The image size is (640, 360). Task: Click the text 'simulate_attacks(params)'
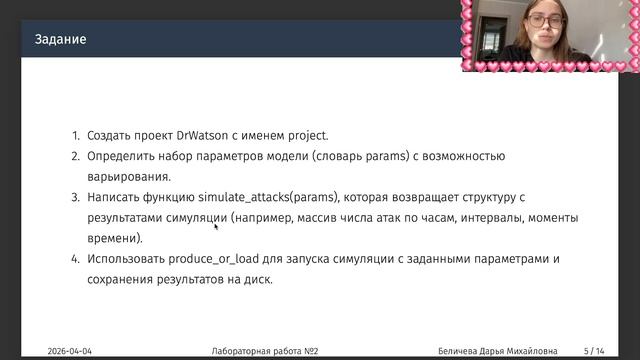tap(268, 197)
